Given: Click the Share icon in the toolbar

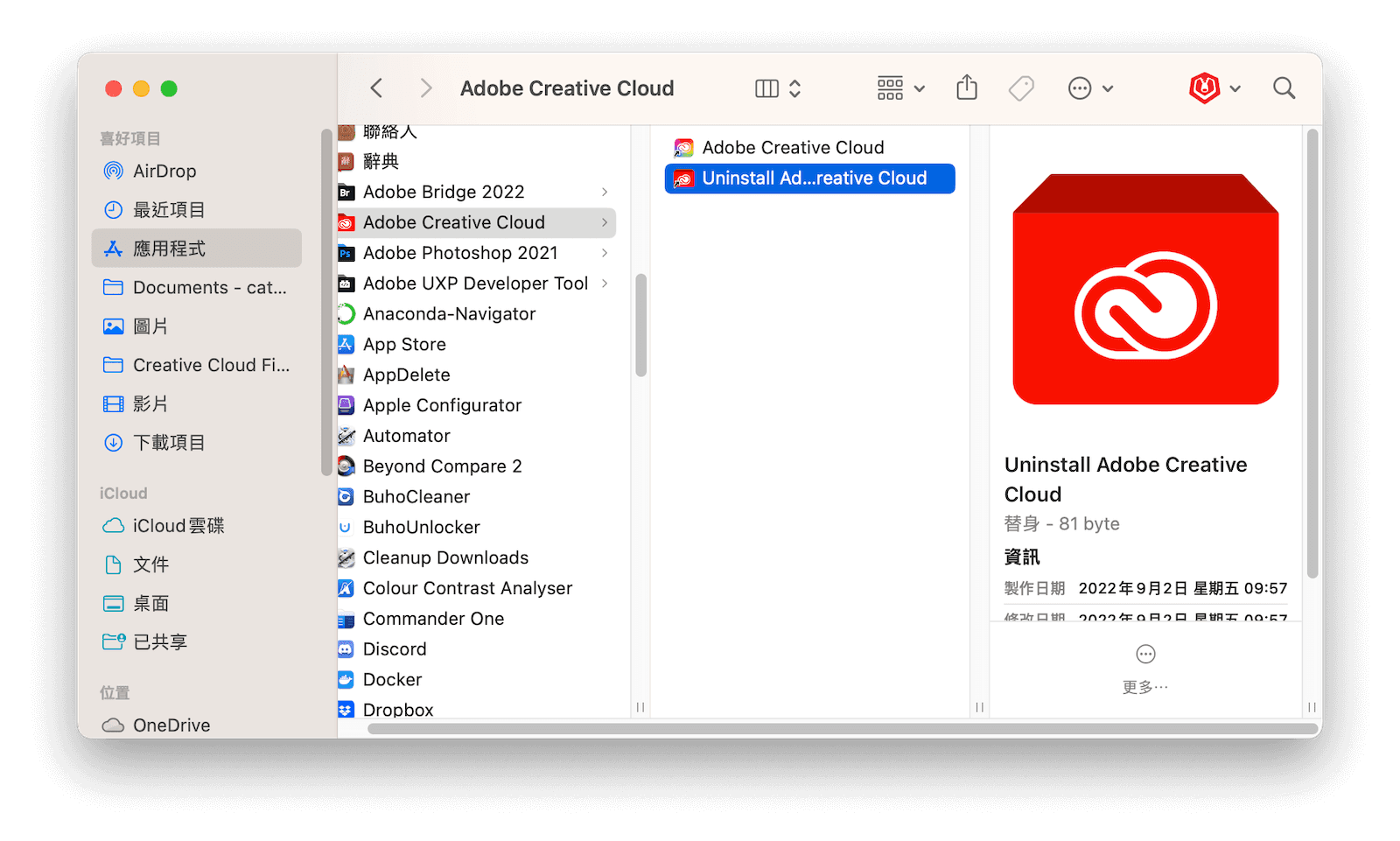Looking at the screenshot, I should (x=966, y=88).
